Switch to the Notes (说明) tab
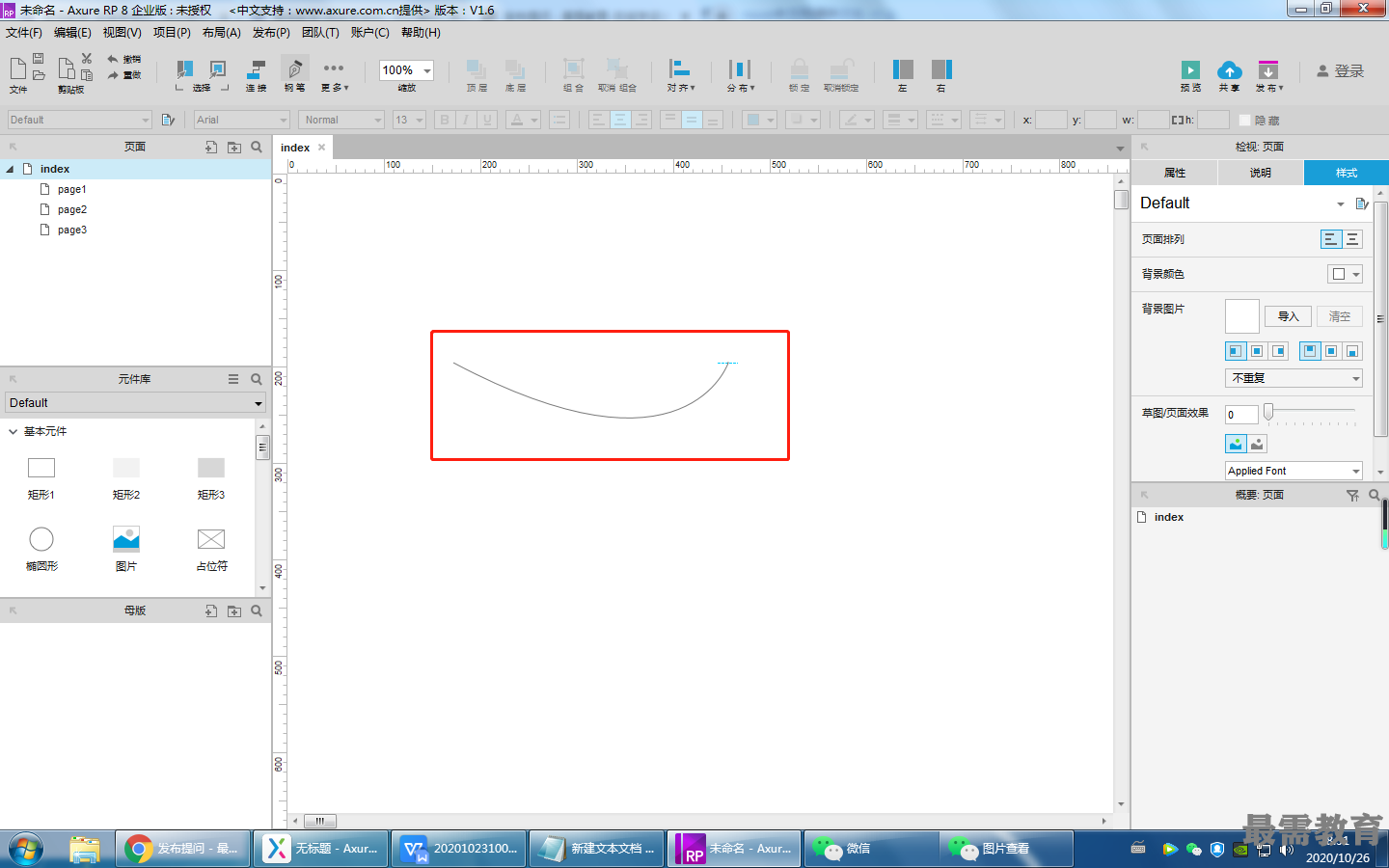The image size is (1389, 868). click(x=1261, y=173)
